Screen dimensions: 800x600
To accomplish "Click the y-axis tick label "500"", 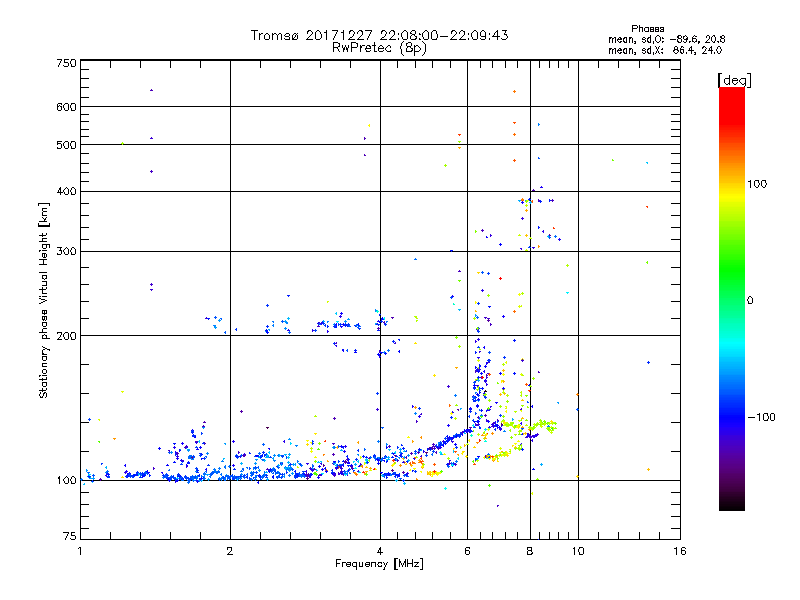I will (x=67, y=145).
